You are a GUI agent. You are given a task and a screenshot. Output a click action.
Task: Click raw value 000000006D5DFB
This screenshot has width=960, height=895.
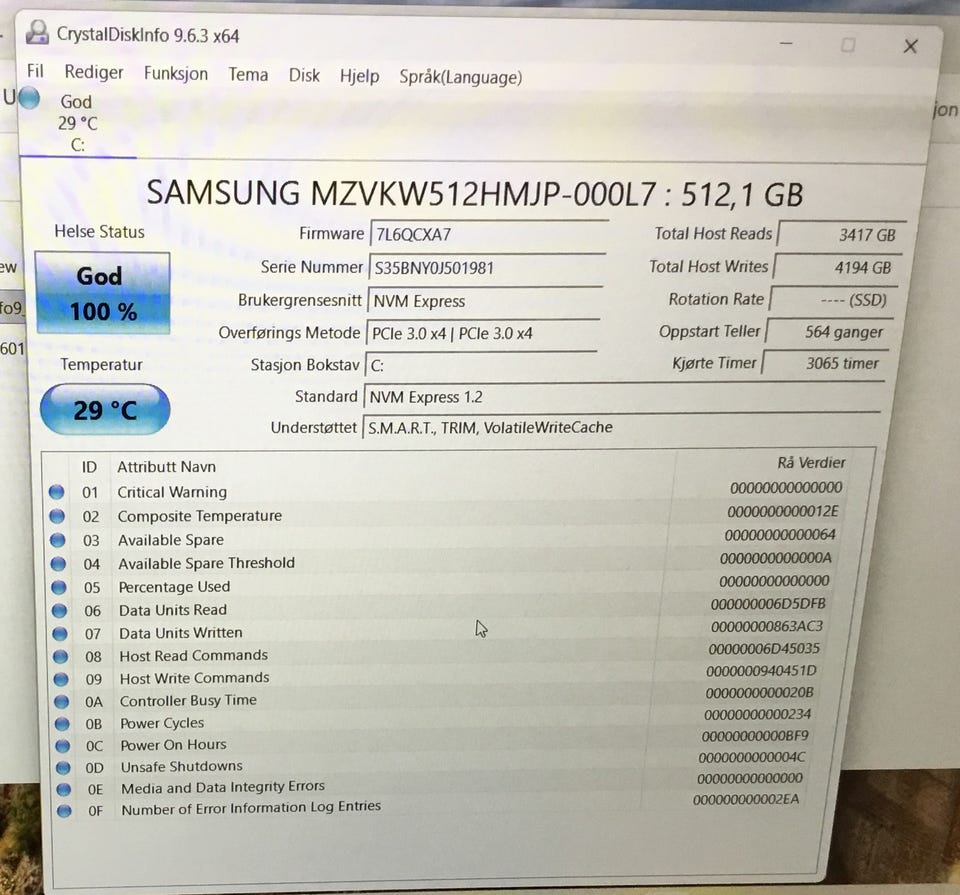click(x=768, y=604)
